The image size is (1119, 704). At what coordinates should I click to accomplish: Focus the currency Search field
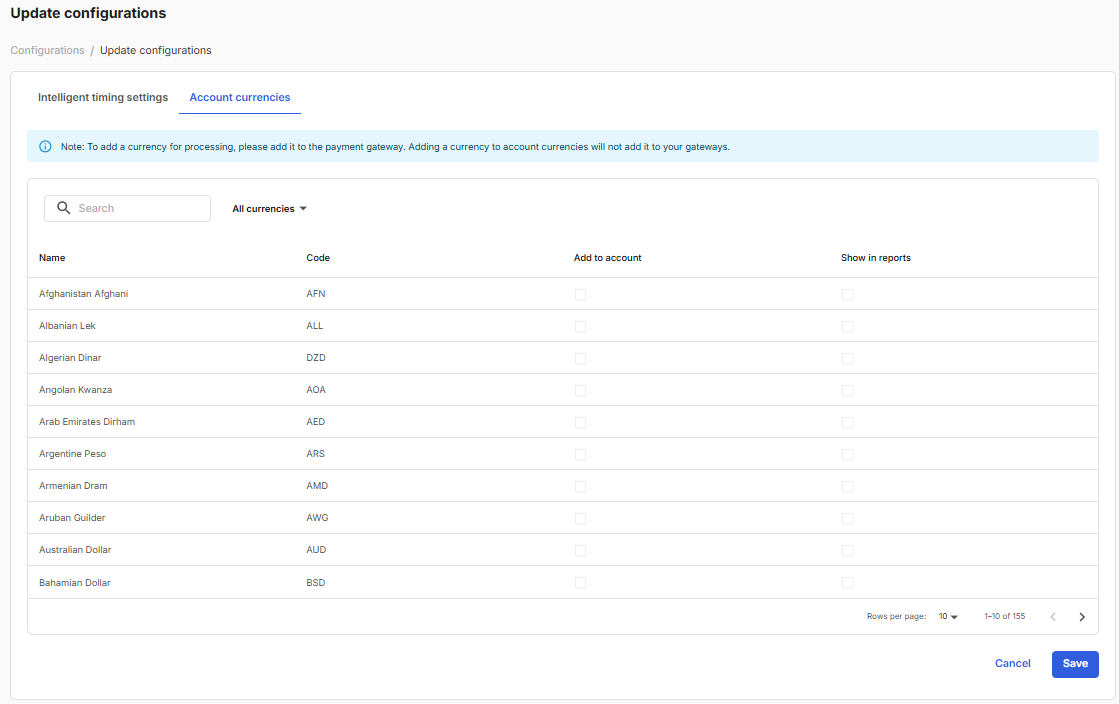pos(127,208)
